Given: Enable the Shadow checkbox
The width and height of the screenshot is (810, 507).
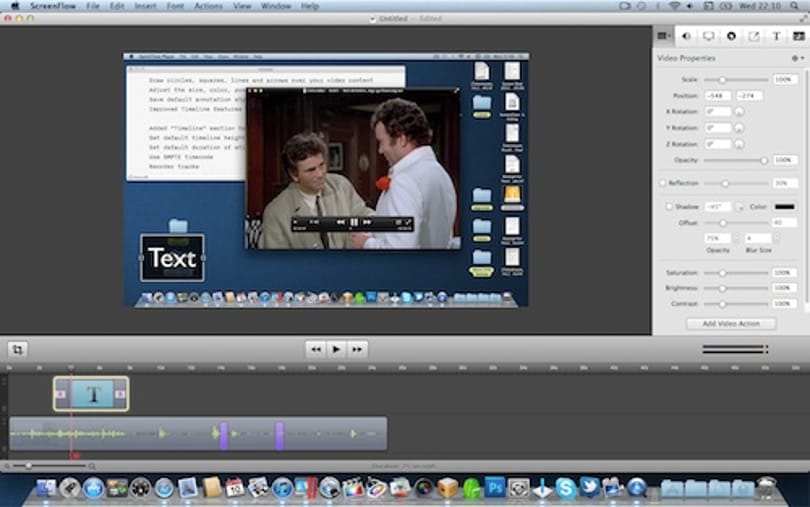Looking at the screenshot, I should click(668, 206).
